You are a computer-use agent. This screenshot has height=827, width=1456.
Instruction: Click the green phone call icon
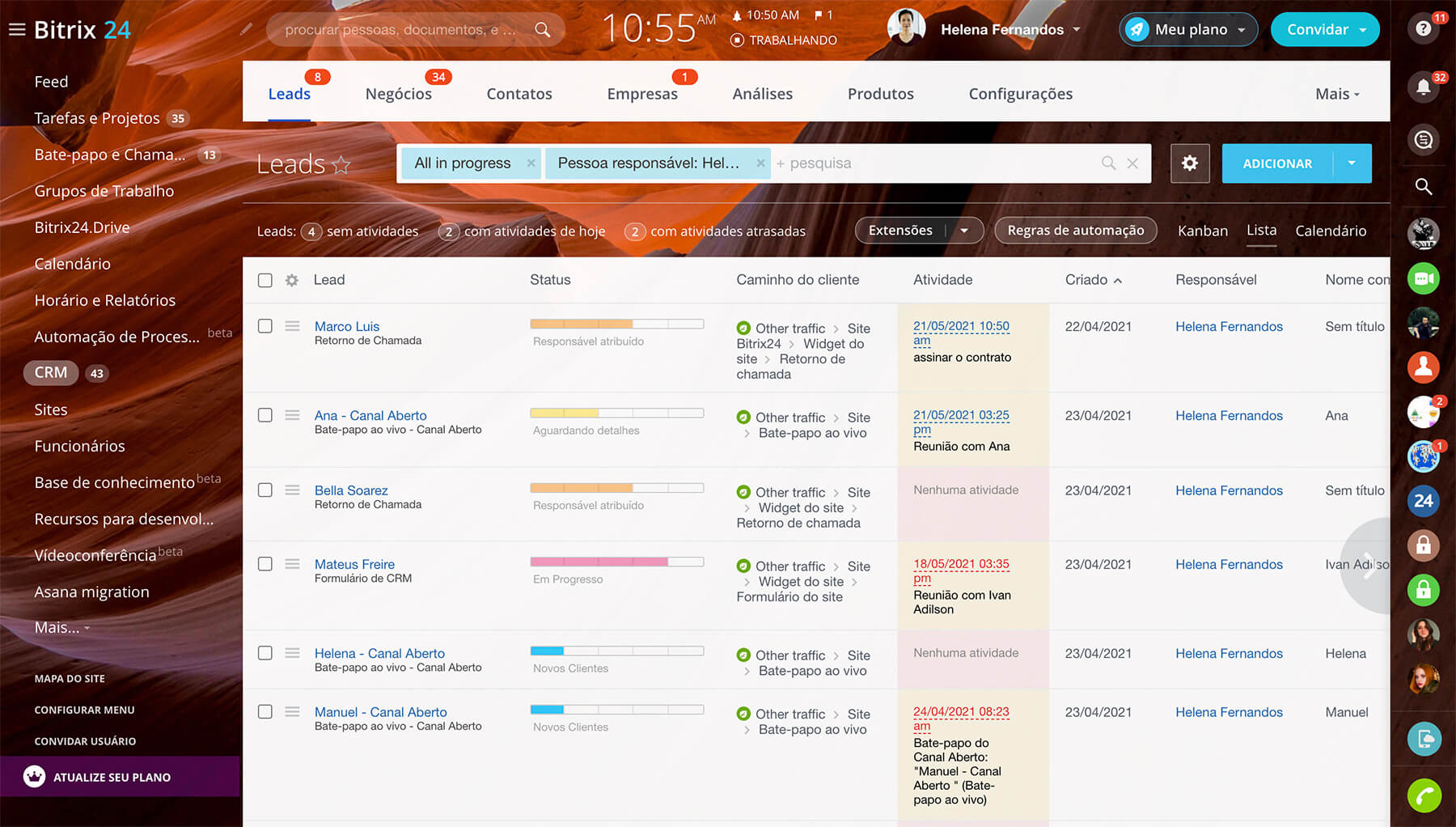pos(1423,796)
